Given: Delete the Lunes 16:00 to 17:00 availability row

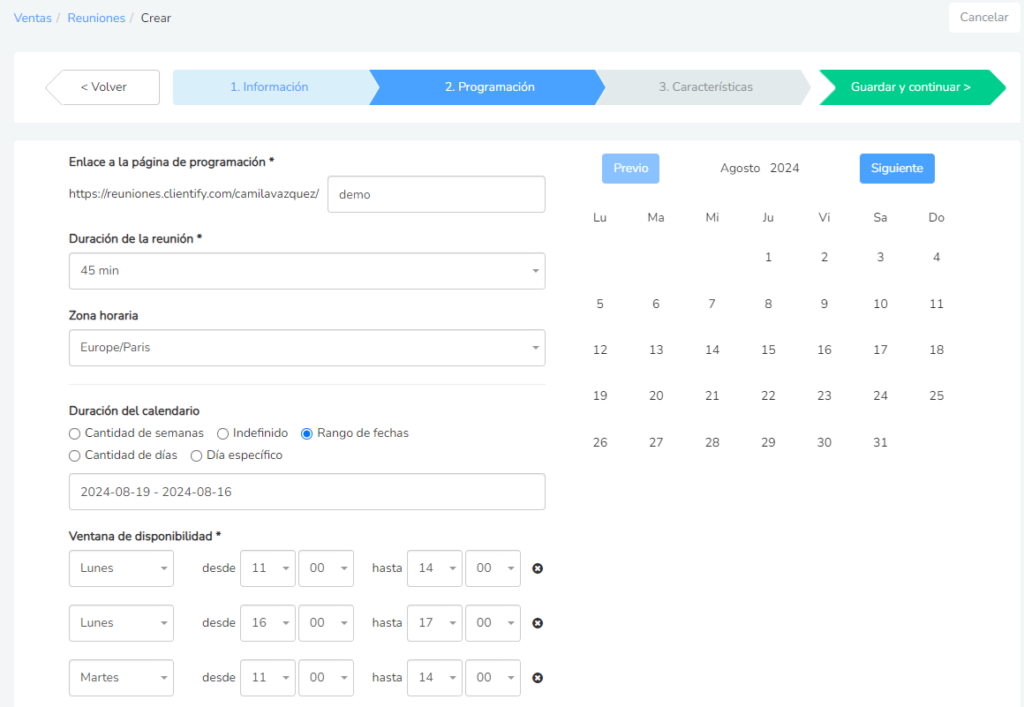Looking at the screenshot, I should (537, 623).
